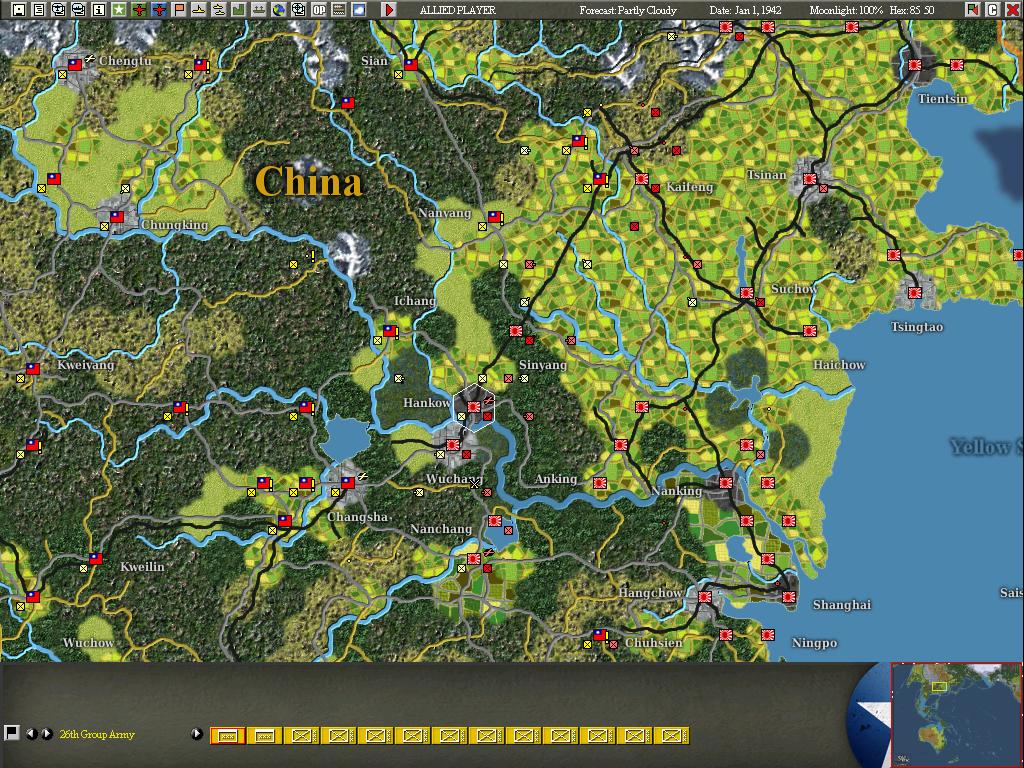Click the Date: Jan 1, 1942 text

click(745, 10)
